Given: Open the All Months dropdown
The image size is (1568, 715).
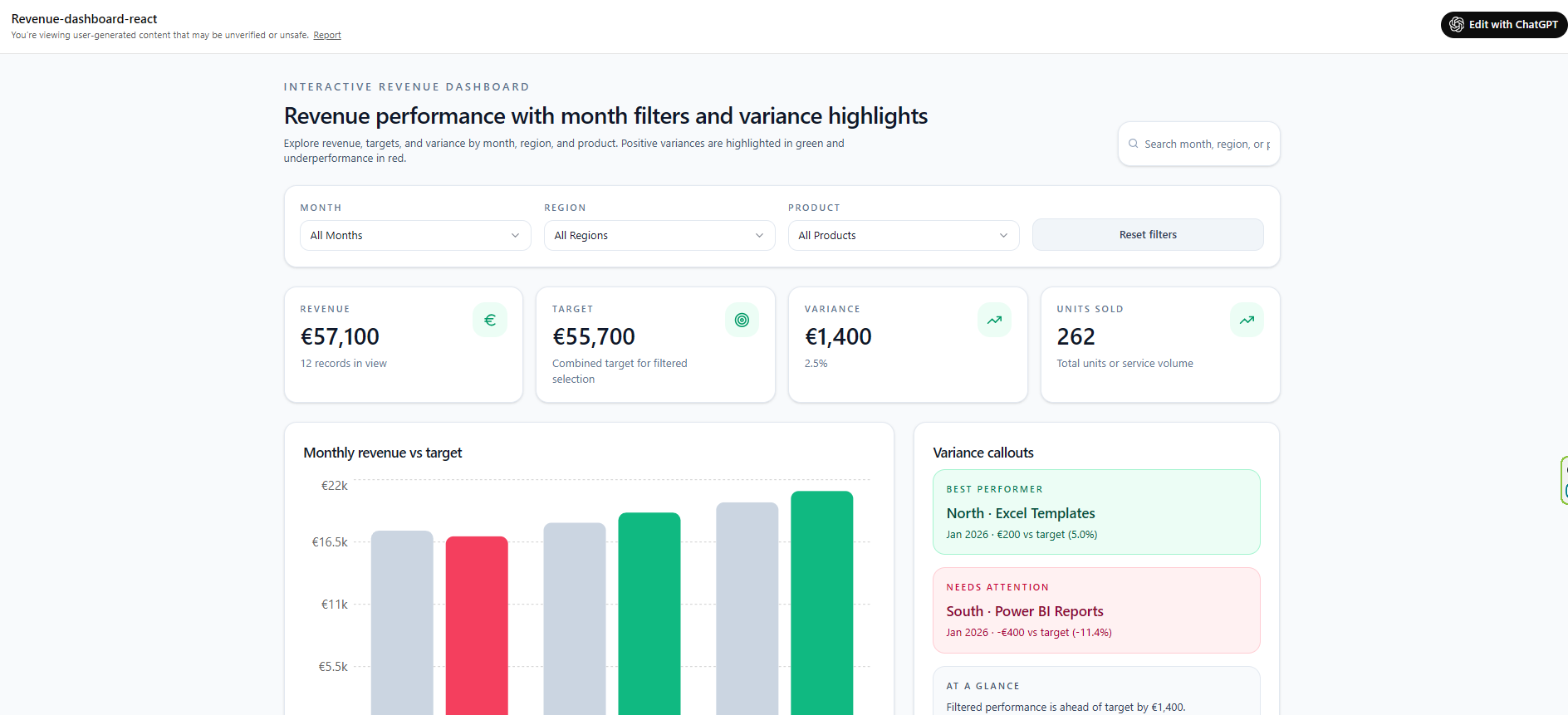Looking at the screenshot, I should click(415, 235).
